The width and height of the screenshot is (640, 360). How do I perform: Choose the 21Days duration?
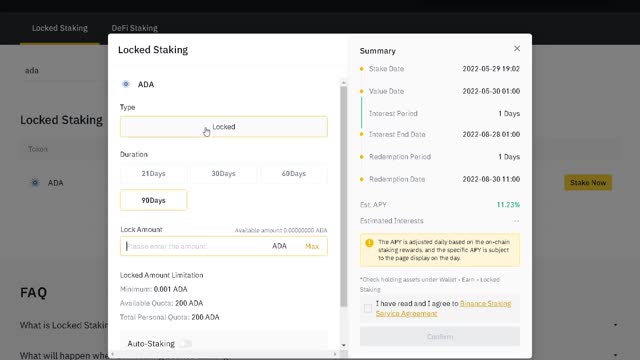pos(153,173)
